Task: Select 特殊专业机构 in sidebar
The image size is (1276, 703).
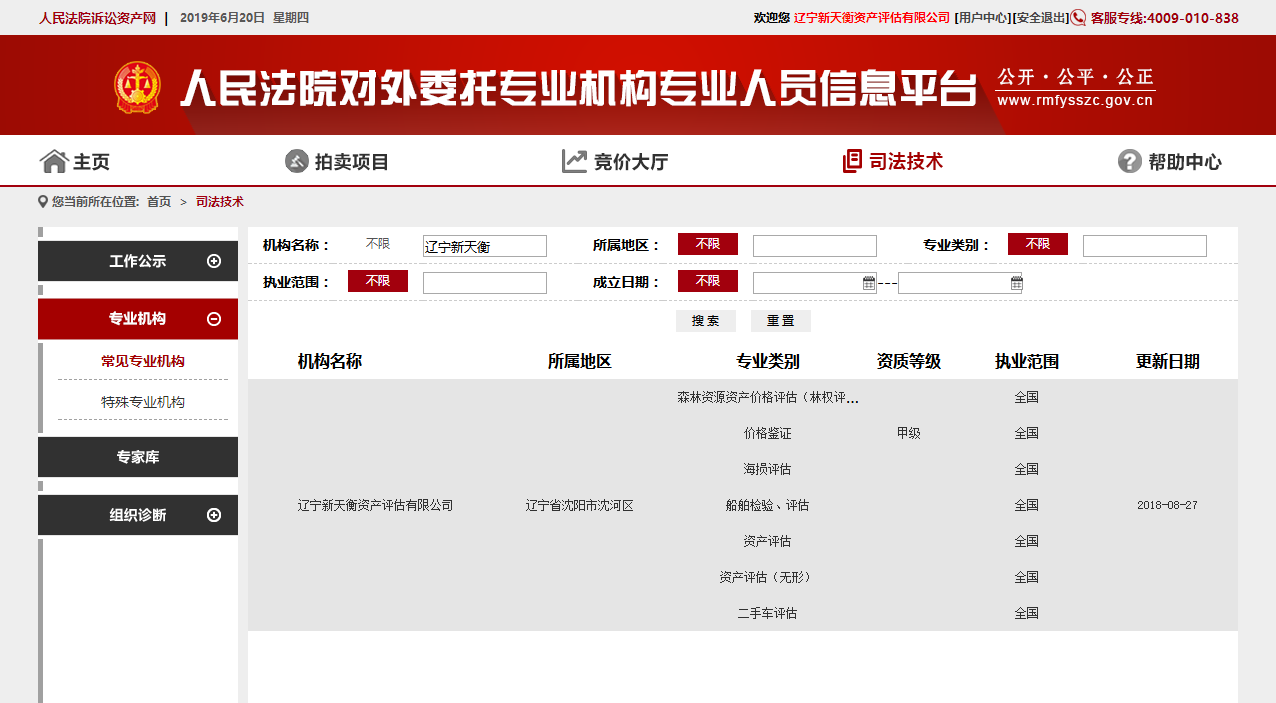Action: 143,402
